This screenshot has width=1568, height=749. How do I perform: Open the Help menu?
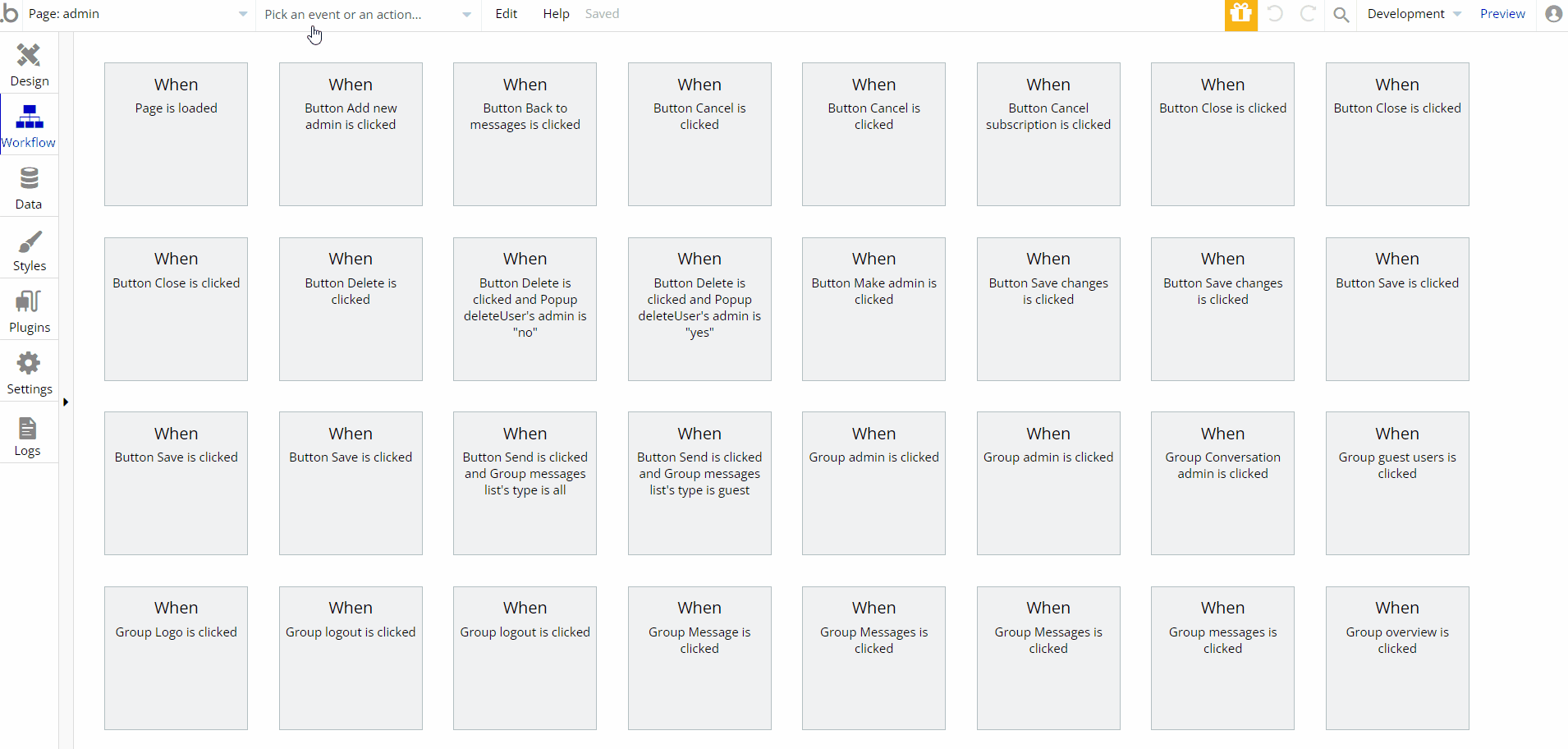click(556, 14)
